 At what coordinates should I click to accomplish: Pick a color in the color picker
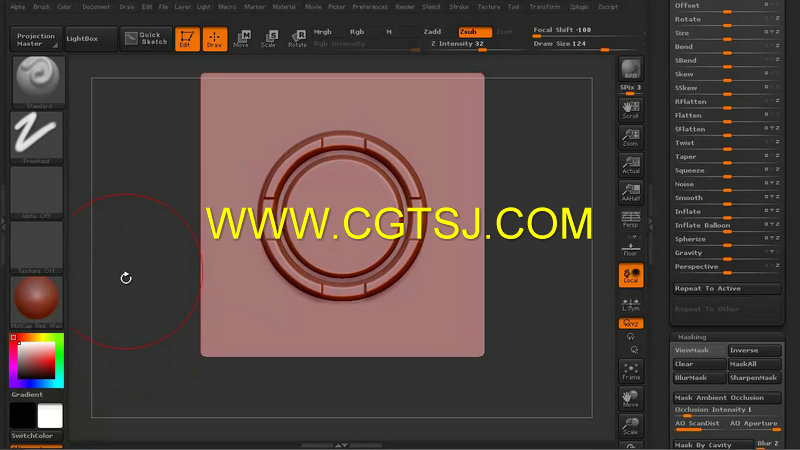coord(36,360)
